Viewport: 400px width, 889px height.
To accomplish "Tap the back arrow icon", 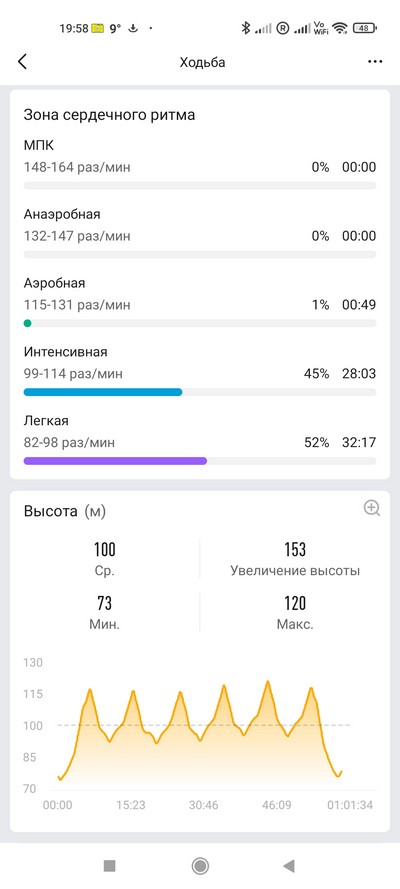I will click(x=22, y=62).
